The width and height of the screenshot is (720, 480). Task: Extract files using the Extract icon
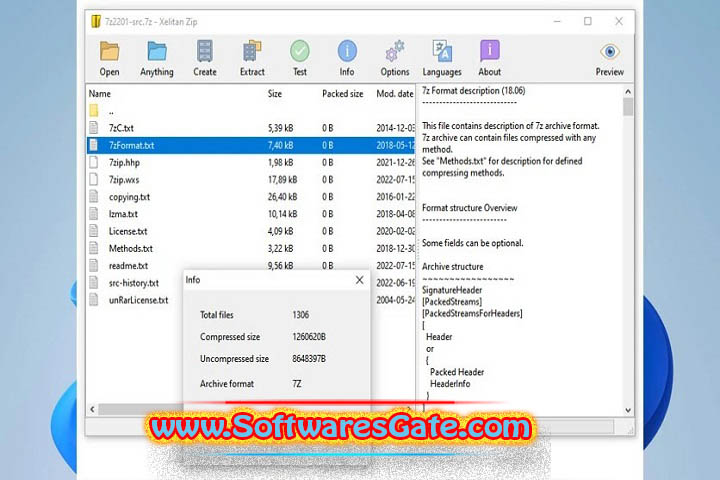coord(252,51)
